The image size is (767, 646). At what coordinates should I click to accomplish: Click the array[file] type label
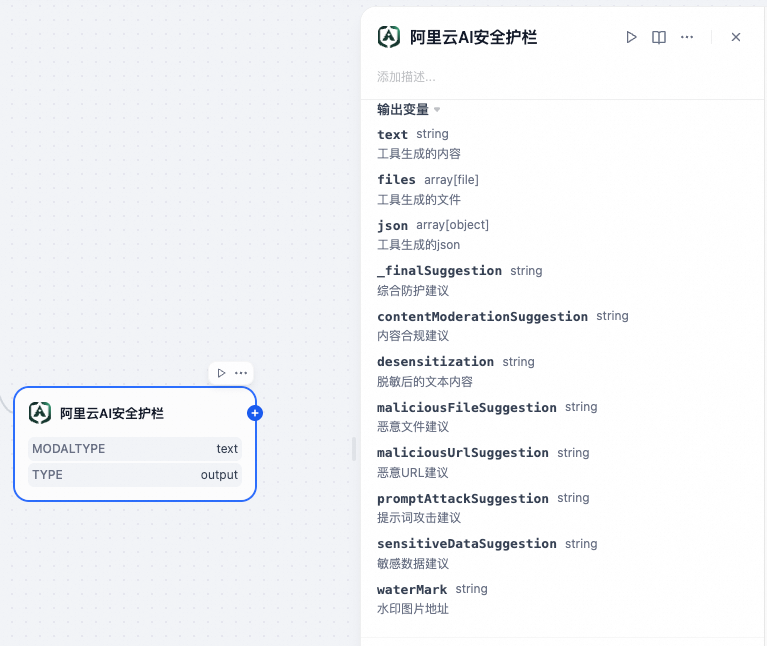pyautogui.click(x=451, y=180)
